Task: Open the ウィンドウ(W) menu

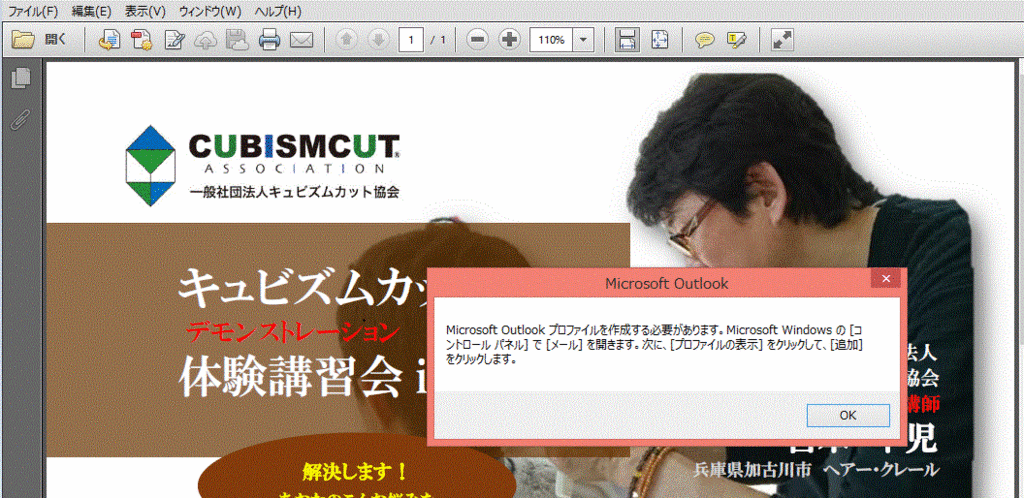Action: [x=210, y=11]
